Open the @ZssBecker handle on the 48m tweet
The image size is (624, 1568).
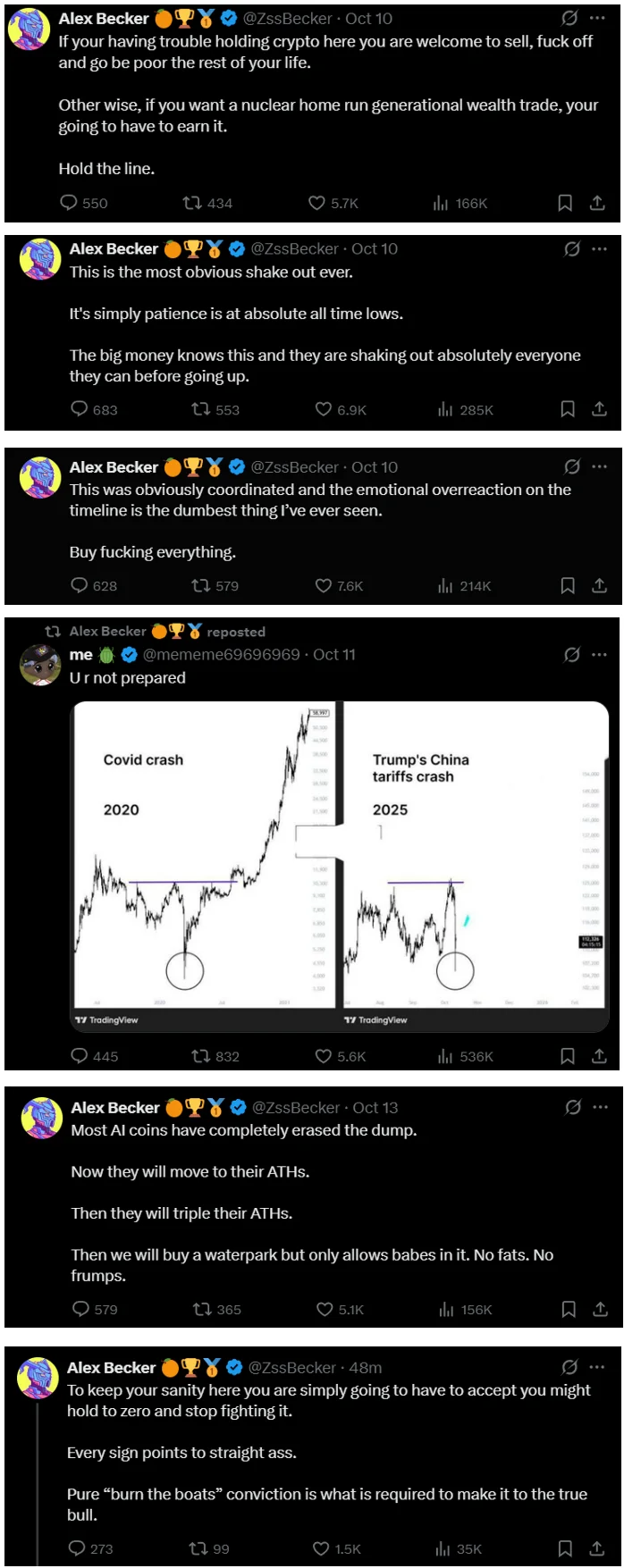pos(292,1367)
